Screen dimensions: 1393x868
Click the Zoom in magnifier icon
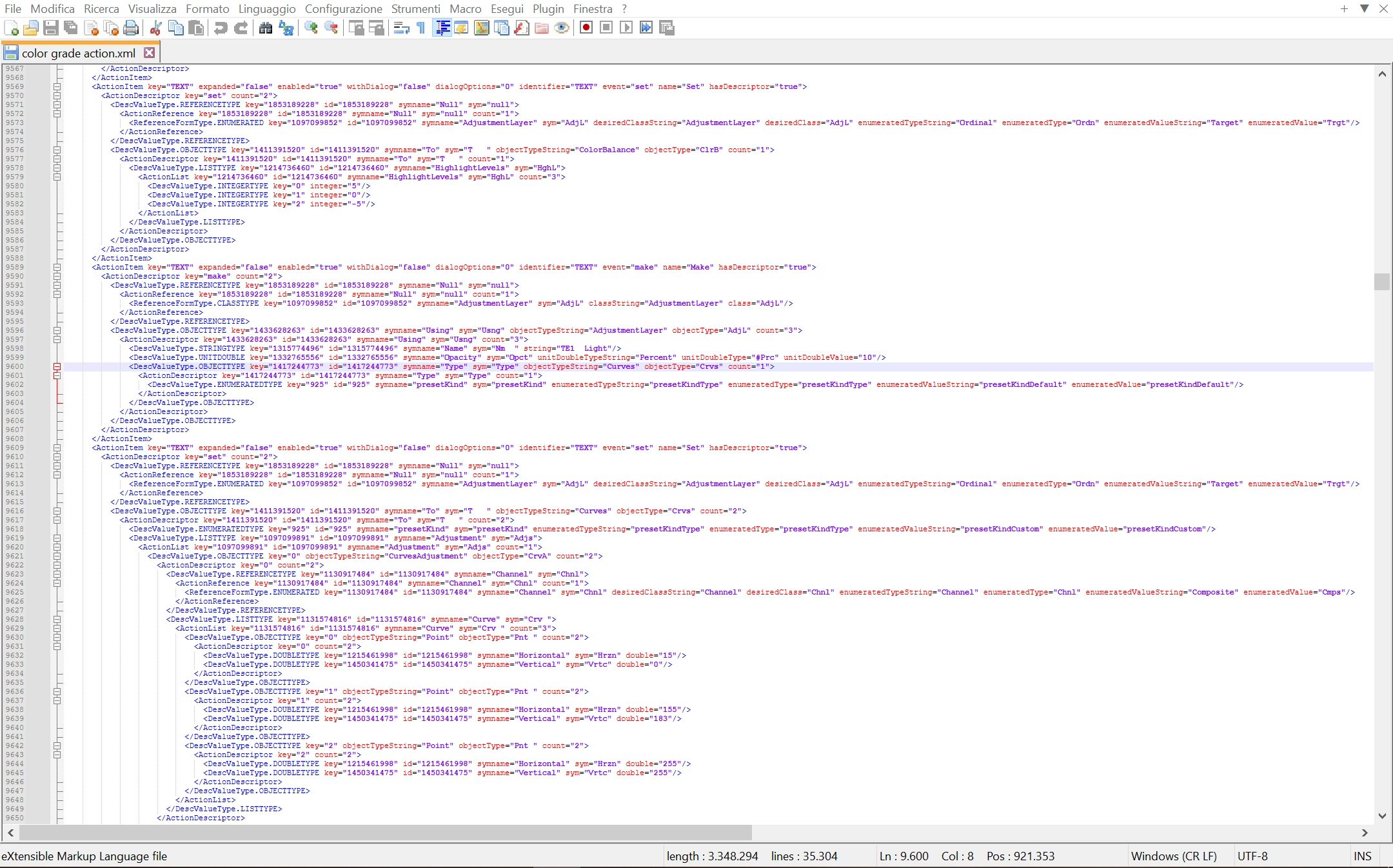[311, 28]
